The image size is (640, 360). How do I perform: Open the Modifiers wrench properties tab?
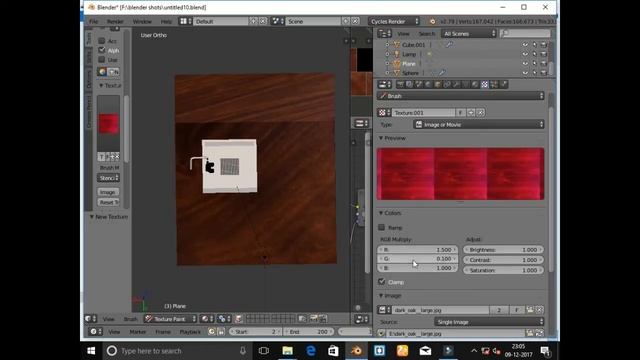456,84
